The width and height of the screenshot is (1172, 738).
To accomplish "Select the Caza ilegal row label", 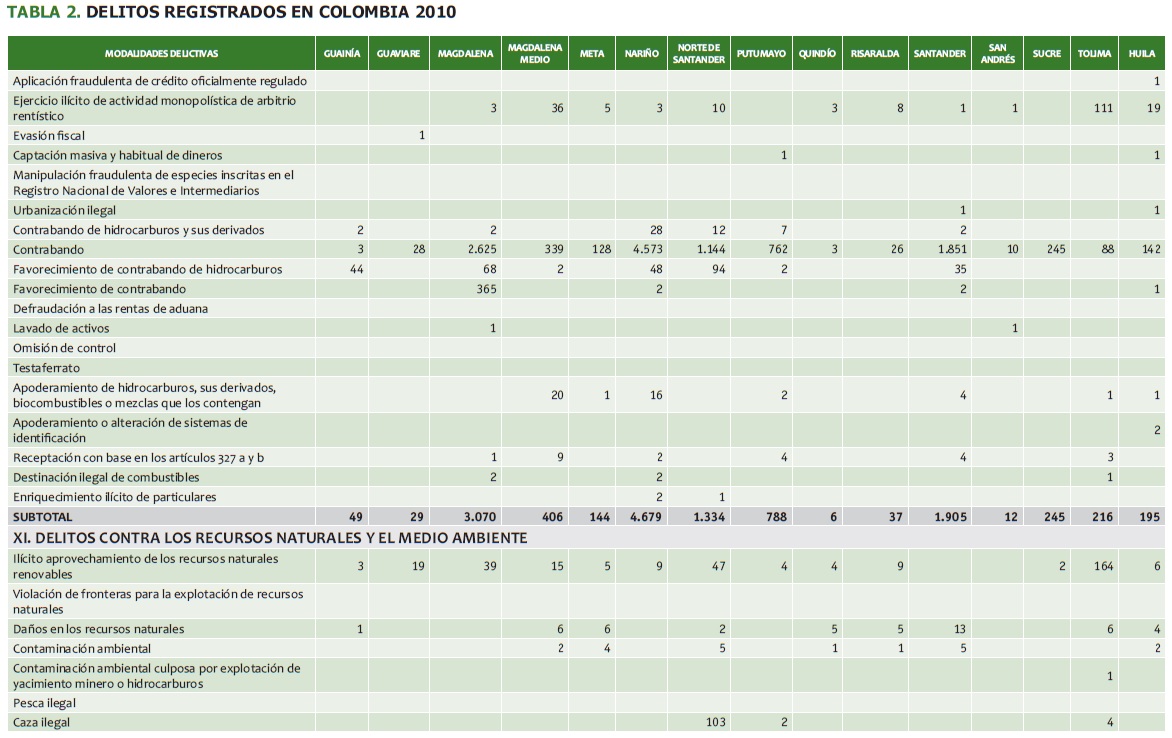I will click(x=42, y=722).
